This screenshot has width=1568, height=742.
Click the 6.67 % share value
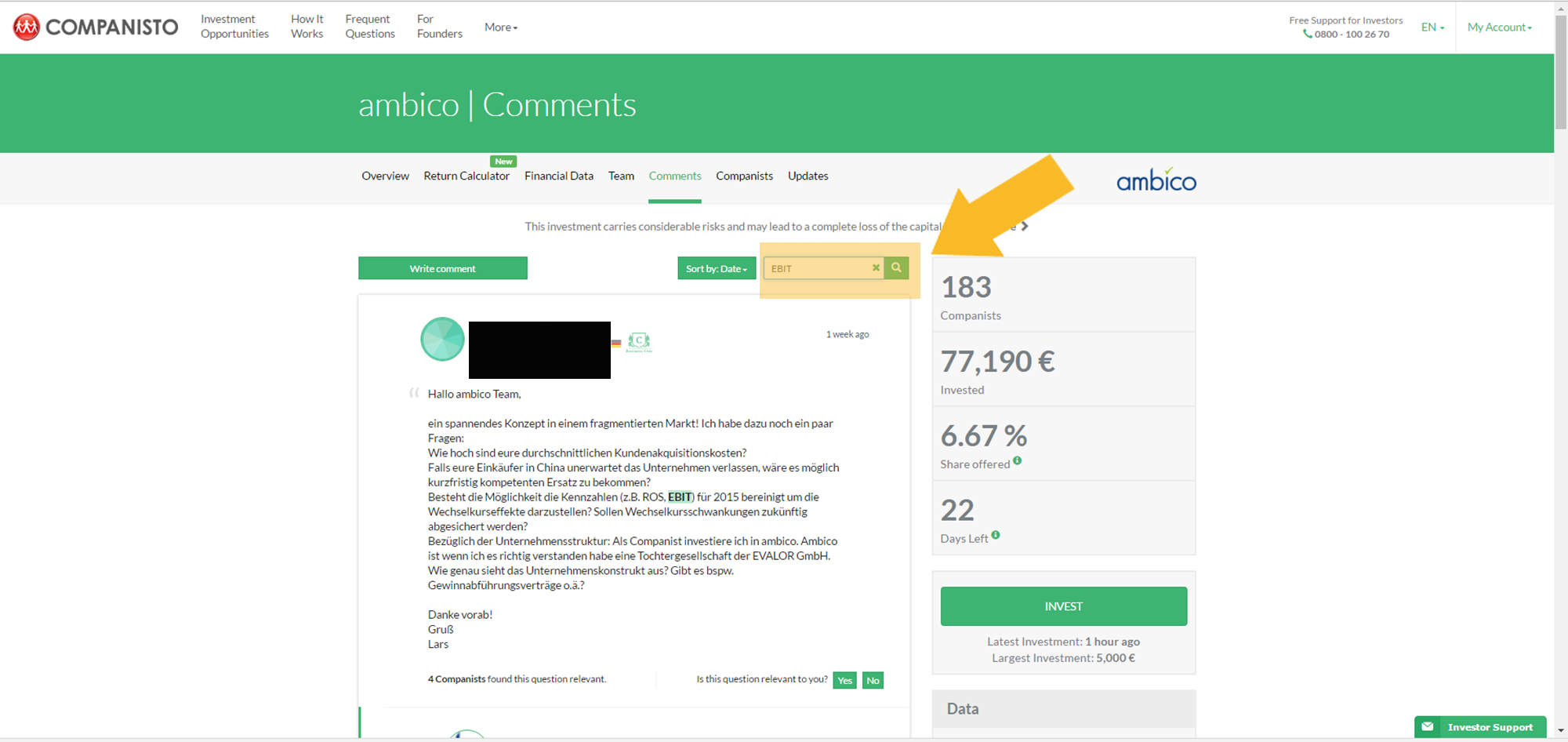tap(984, 436)
